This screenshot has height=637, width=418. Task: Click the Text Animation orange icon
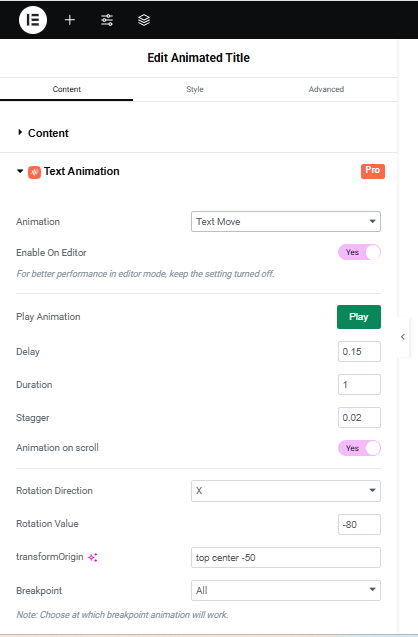[35, 172]
